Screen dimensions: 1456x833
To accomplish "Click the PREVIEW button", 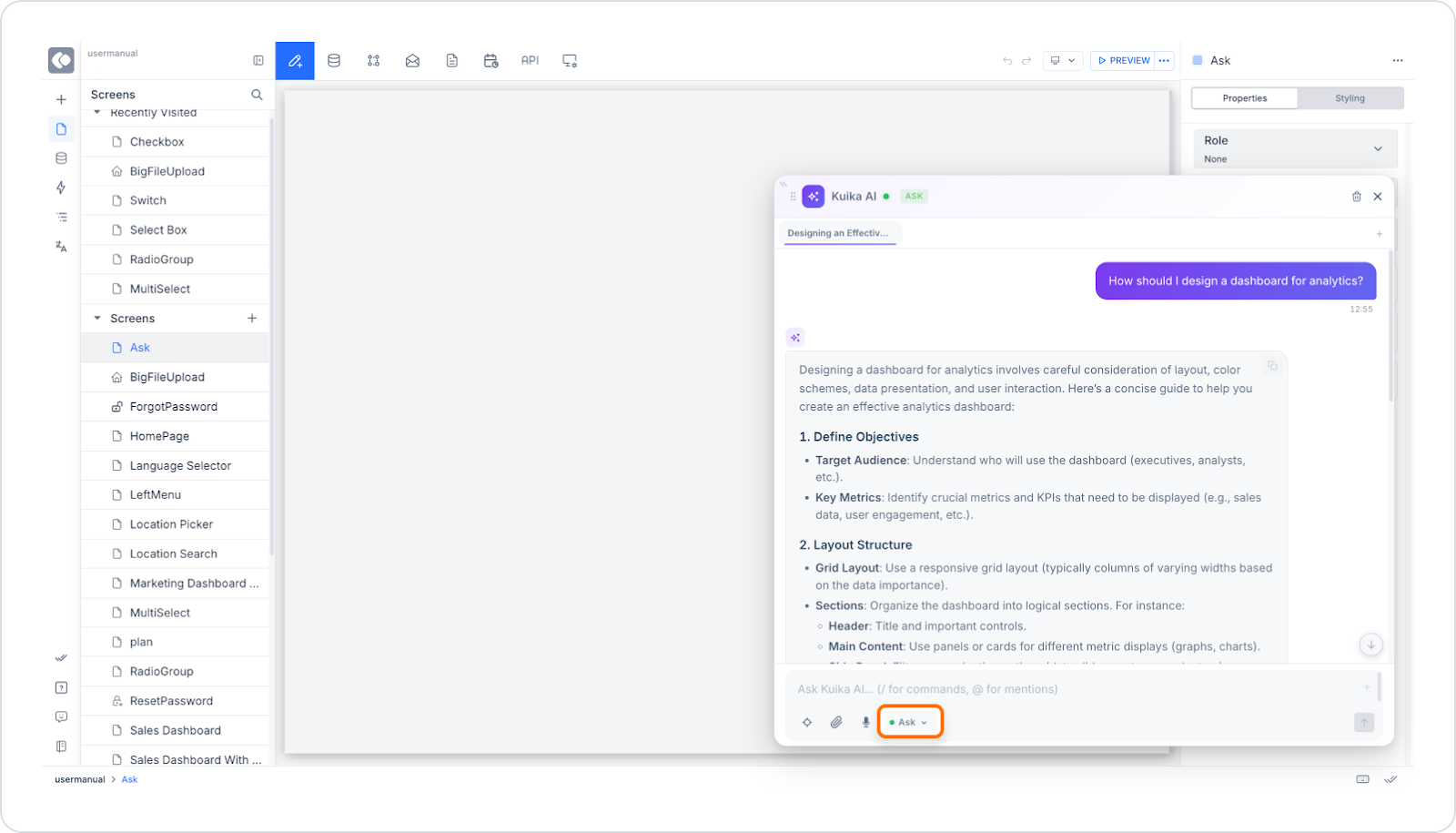I will pyautogui.click(x=1124, y=61).
